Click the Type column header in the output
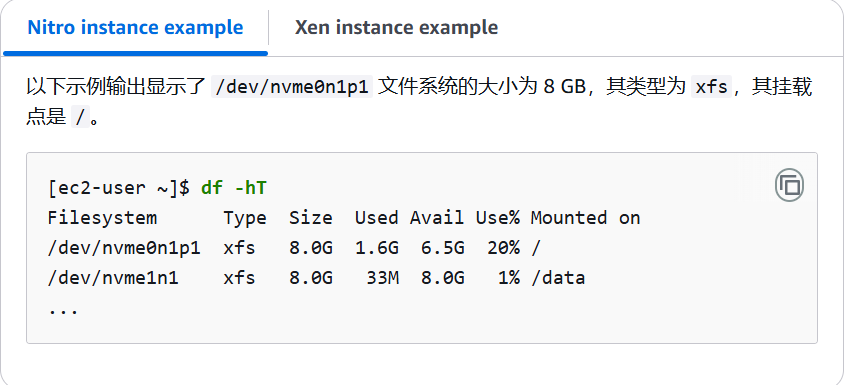Screen dimensions: 844x385 (x=245, y=218)
